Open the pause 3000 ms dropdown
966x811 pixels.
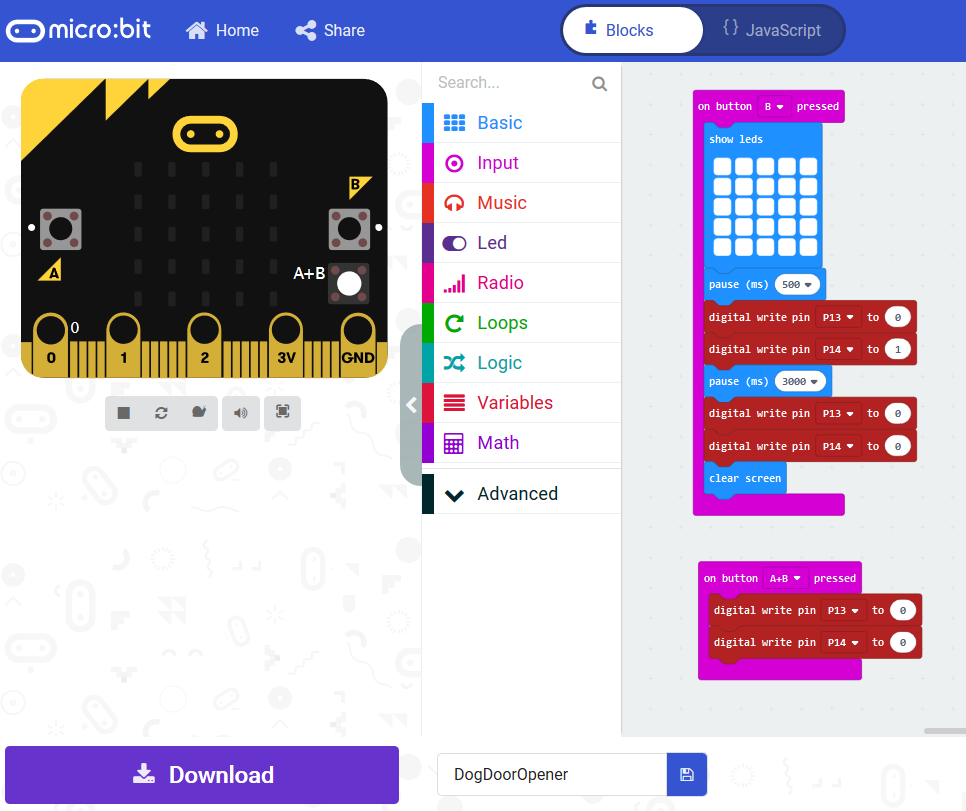coord(800,381)
